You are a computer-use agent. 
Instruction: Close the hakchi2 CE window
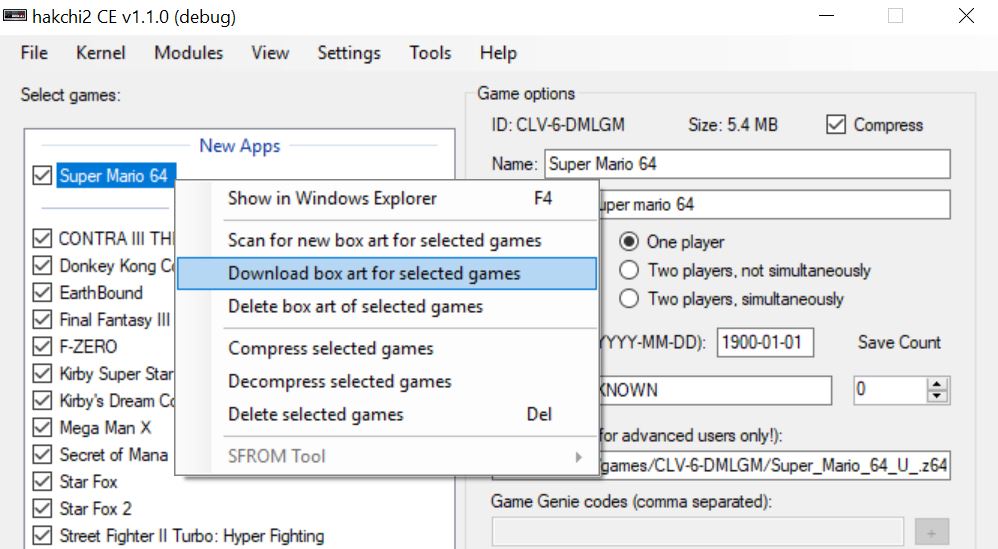966,15
